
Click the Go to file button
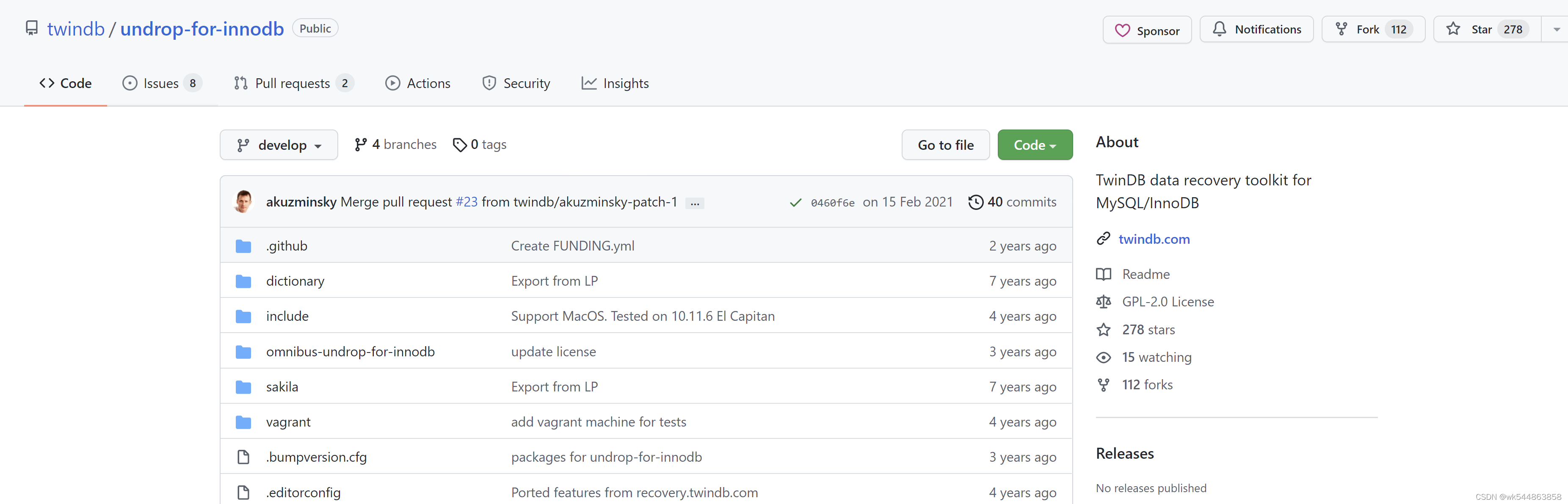[945, 145]
